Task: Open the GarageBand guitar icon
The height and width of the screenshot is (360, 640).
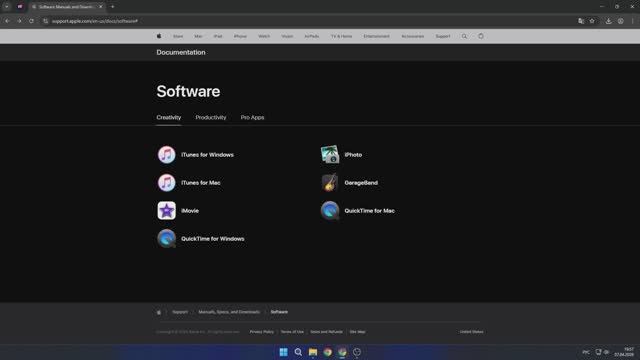Action: point(330,182)
